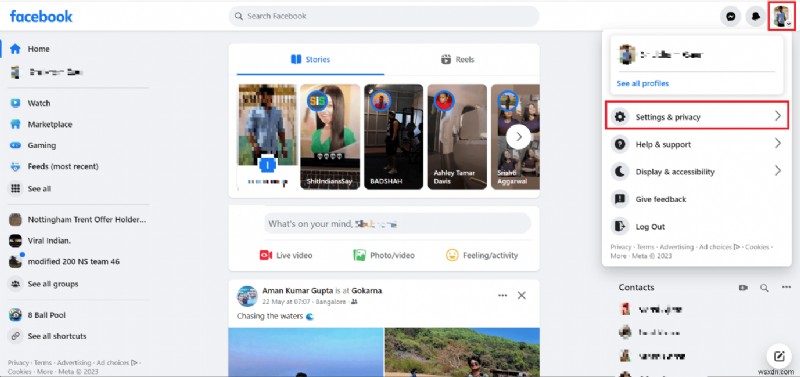This screenshot has height=377, width=800.
Task: Open post options three-dot menu on Aman's post
Action: 503,295
